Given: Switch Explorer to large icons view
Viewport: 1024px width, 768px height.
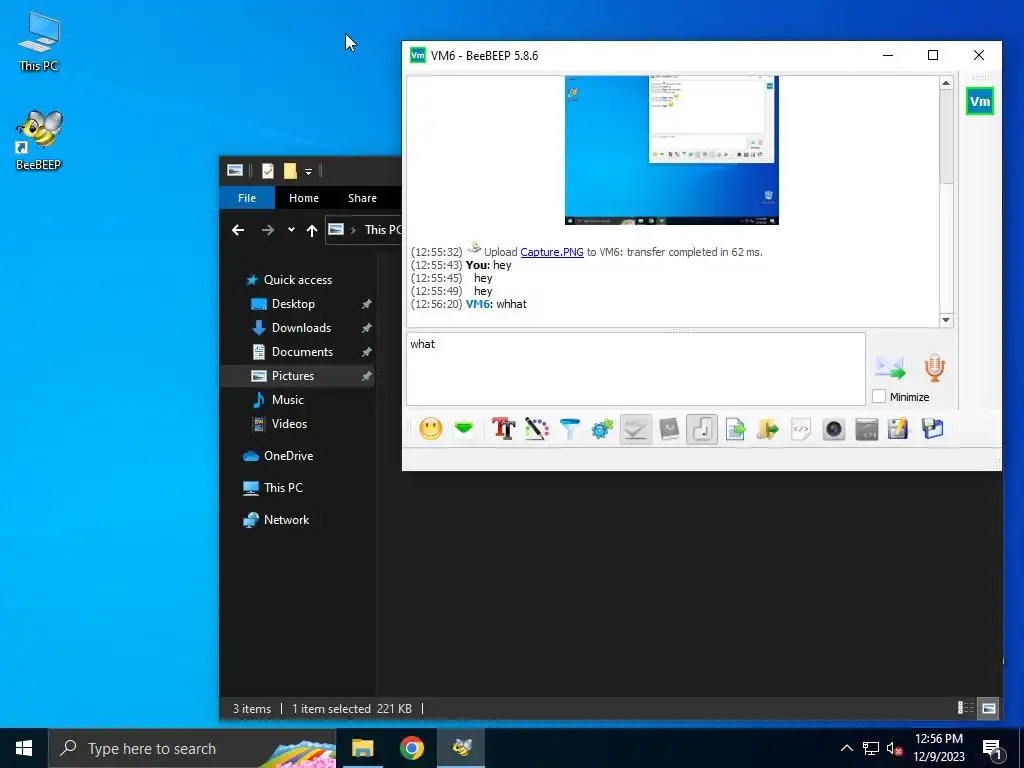Looking at the screenshot, I should 989,708.
